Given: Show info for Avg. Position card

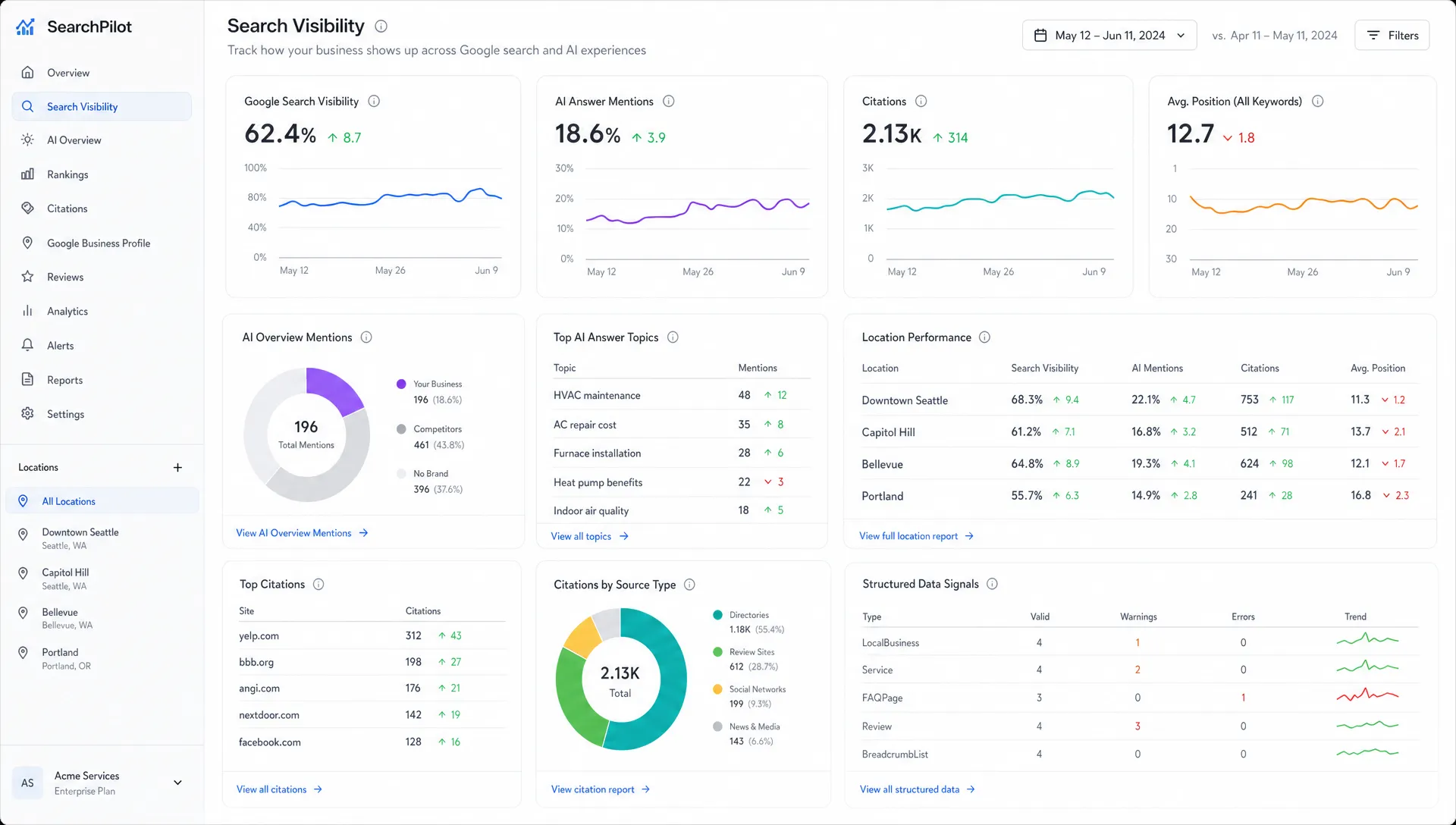Looking at the screenshot, I should pos(1318,102).
